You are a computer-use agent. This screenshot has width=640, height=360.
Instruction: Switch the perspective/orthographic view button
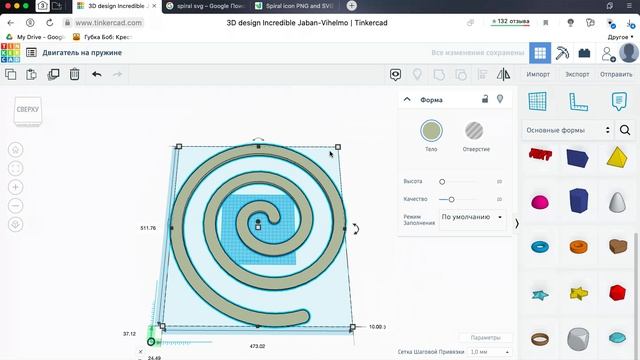[x=16, y=224]
